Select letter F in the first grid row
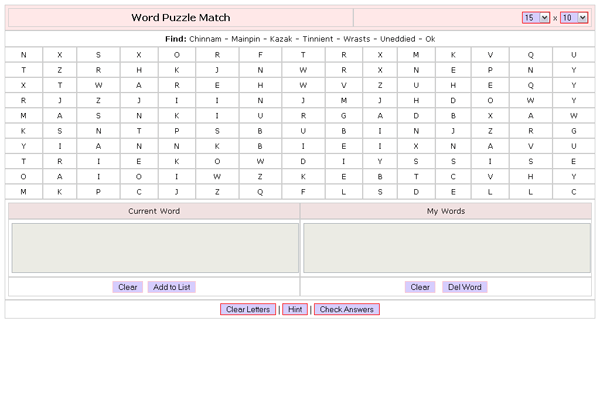Image resolution: width=600 pixels, height=400 pixels. 260,55
